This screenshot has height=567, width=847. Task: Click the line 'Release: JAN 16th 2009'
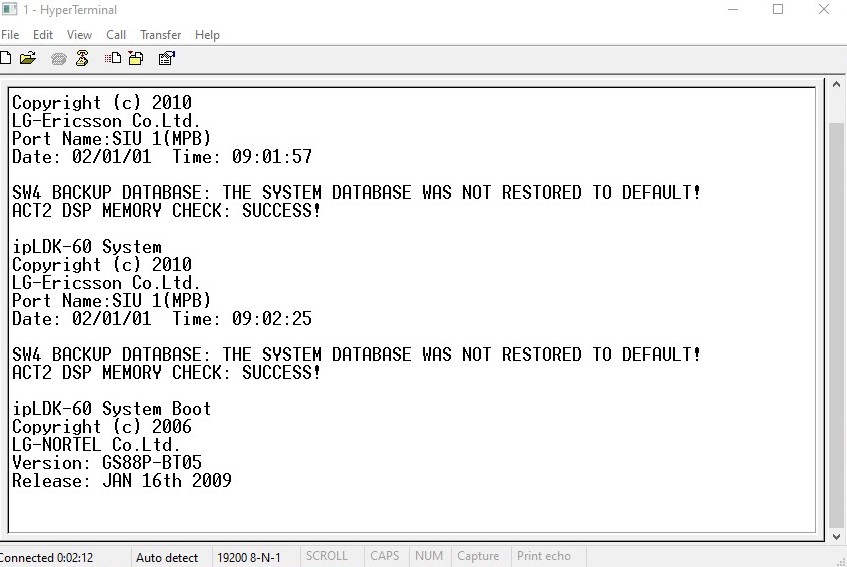tap(122, 481)
